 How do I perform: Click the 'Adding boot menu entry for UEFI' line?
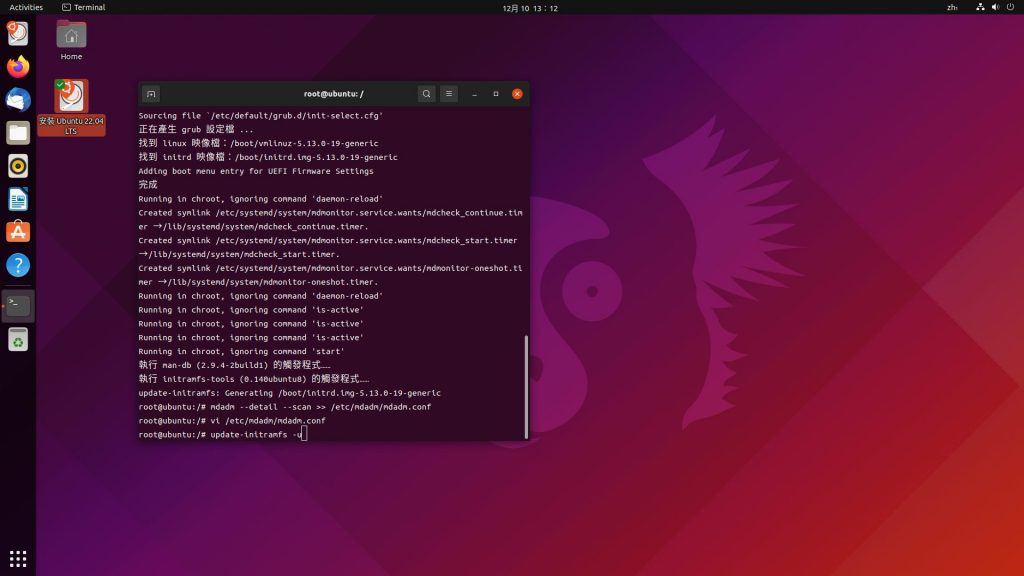coord(256,171)
